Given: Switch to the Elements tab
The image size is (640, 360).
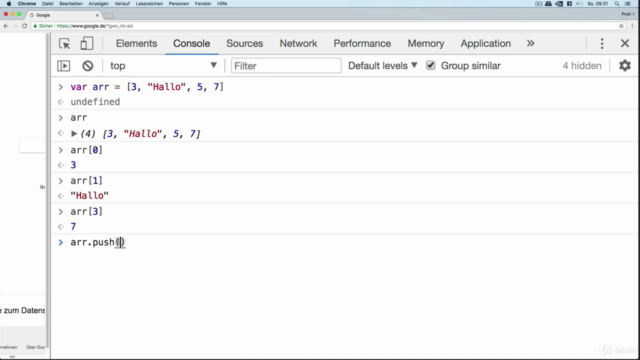Looking at the screenshot, I should [136, 43].
